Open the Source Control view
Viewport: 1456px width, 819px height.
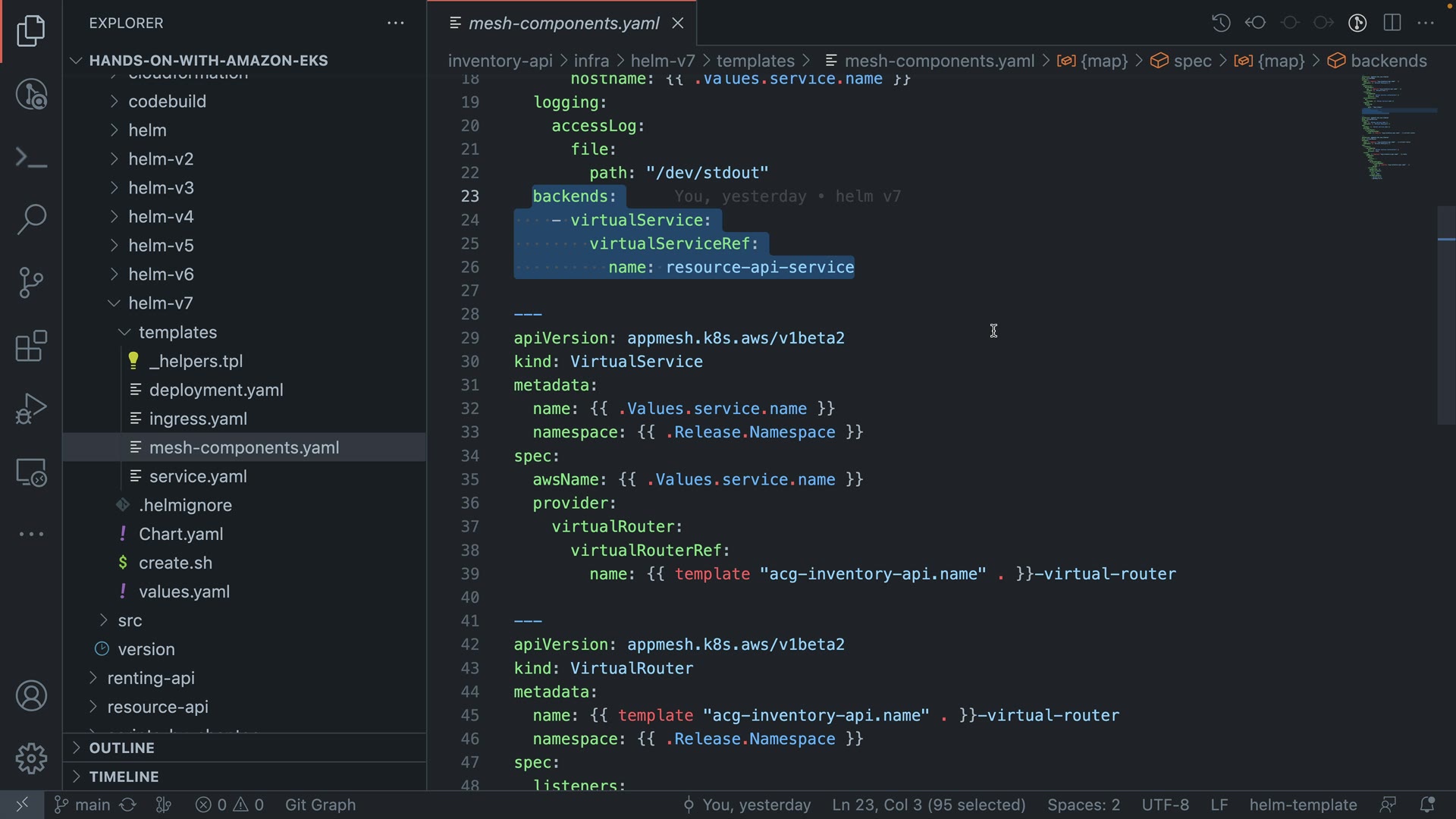31,283
